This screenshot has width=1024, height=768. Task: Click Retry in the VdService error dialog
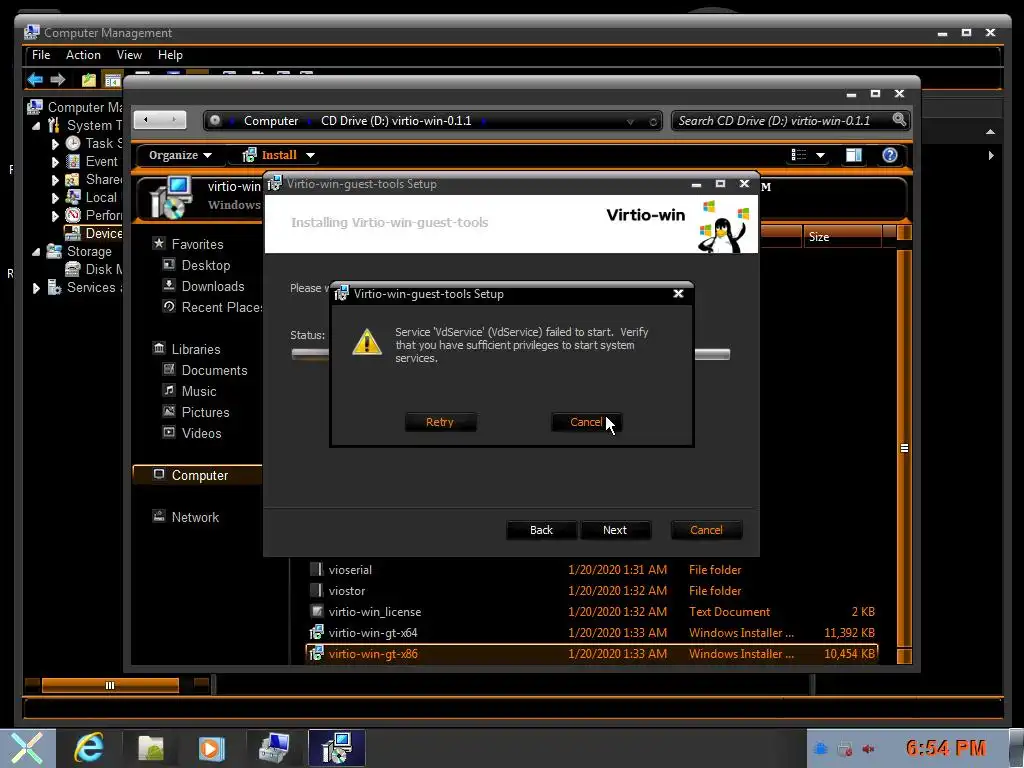click(x=440, y=422)
